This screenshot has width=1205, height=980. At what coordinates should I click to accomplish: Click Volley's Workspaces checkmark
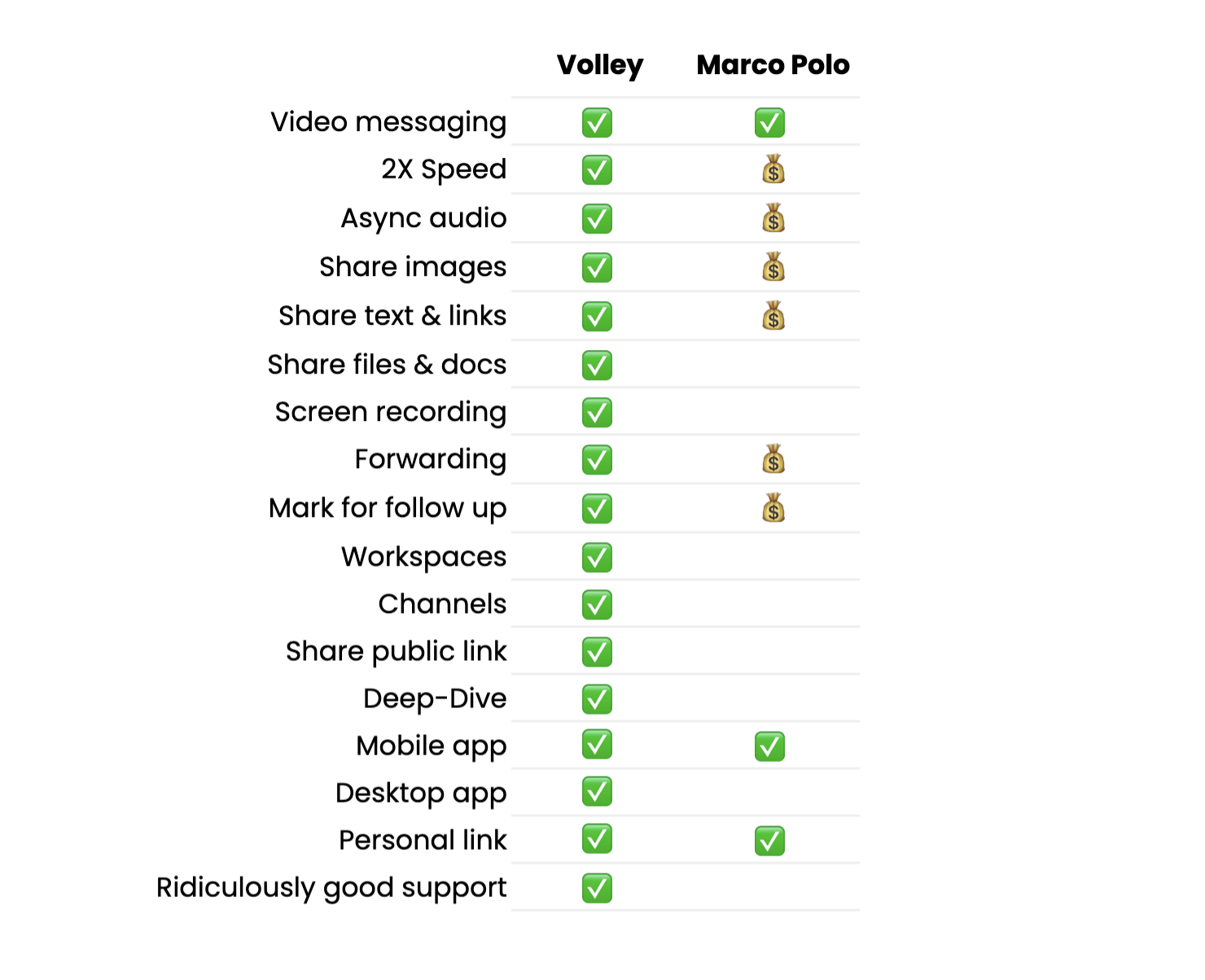[x=597, y=558]
